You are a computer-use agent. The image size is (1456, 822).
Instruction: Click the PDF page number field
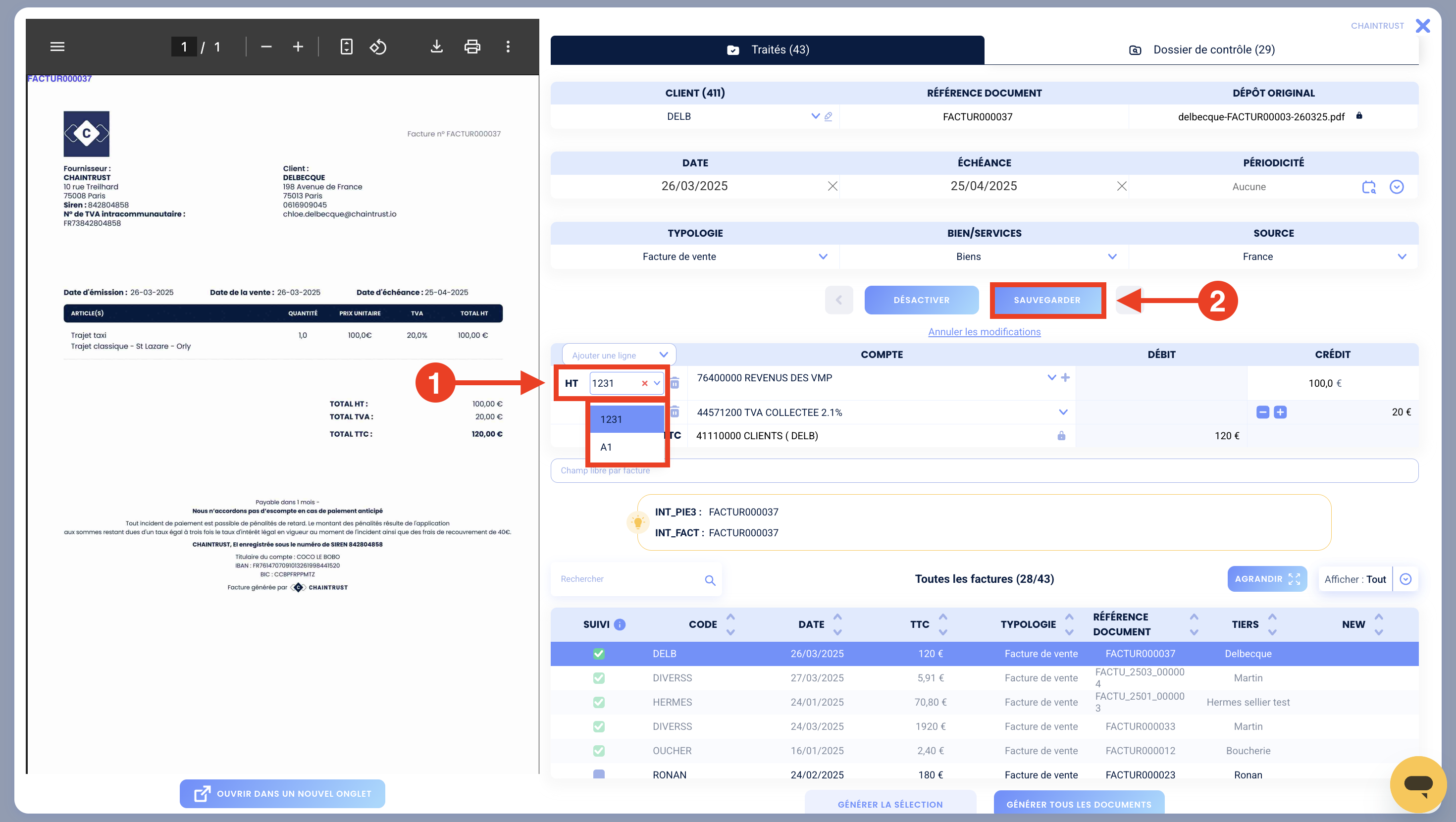184,47
